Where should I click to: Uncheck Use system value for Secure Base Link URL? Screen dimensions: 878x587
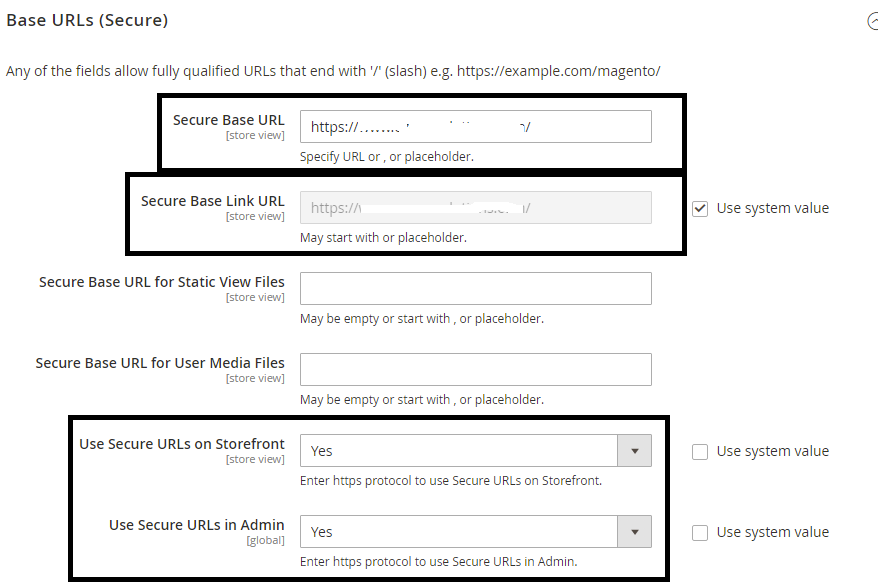click(700, 208)
